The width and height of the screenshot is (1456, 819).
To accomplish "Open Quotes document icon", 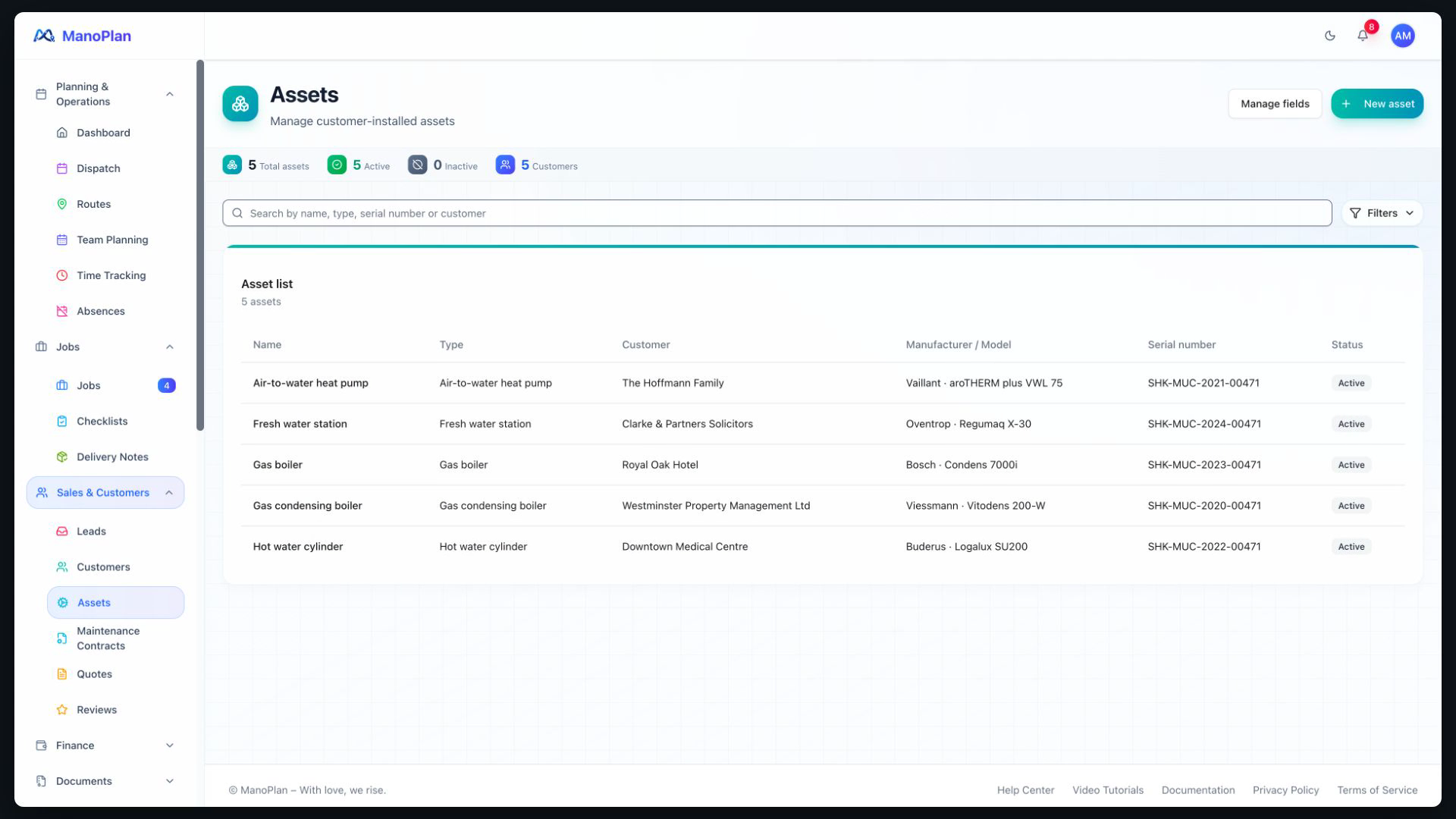I will tap(62, 674).
